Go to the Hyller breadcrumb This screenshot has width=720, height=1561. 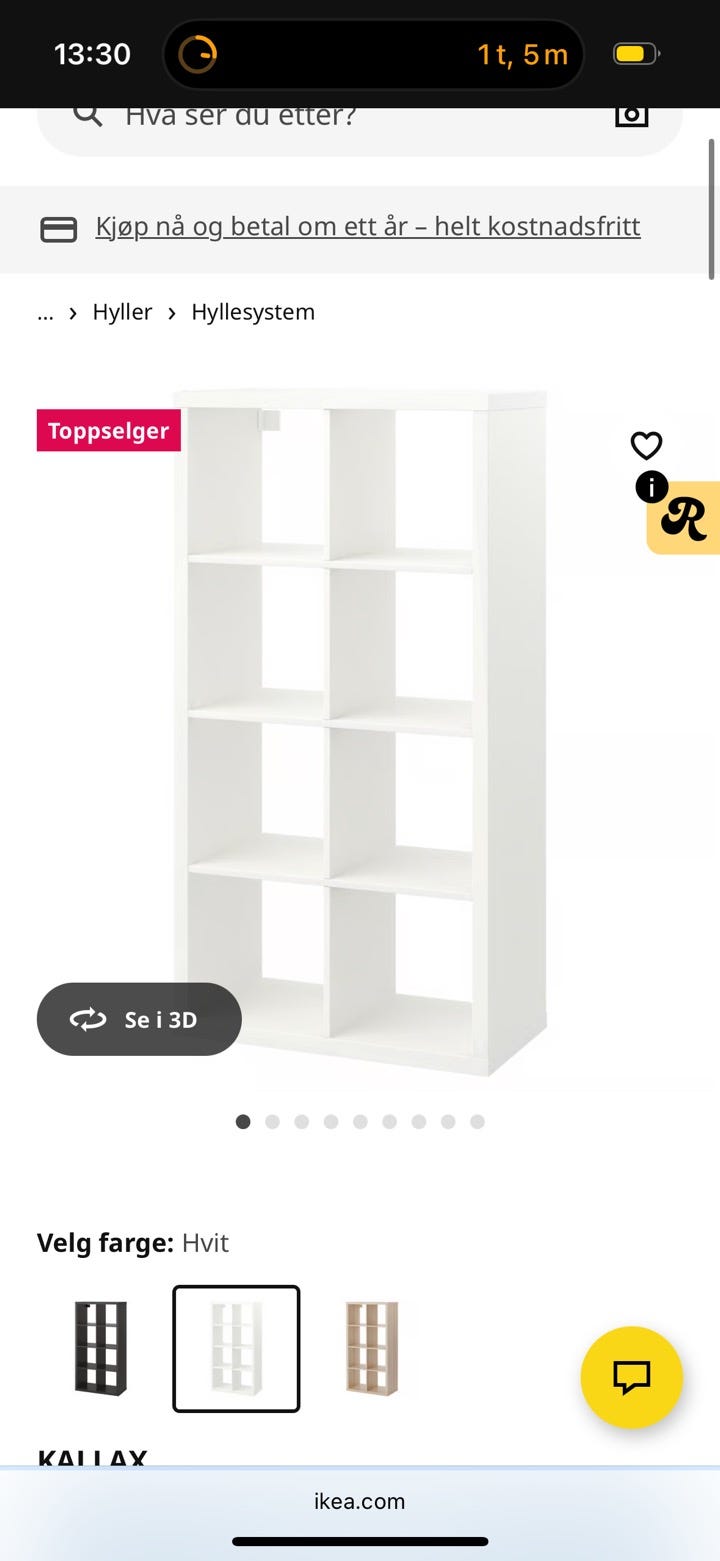tap(122, 312)
